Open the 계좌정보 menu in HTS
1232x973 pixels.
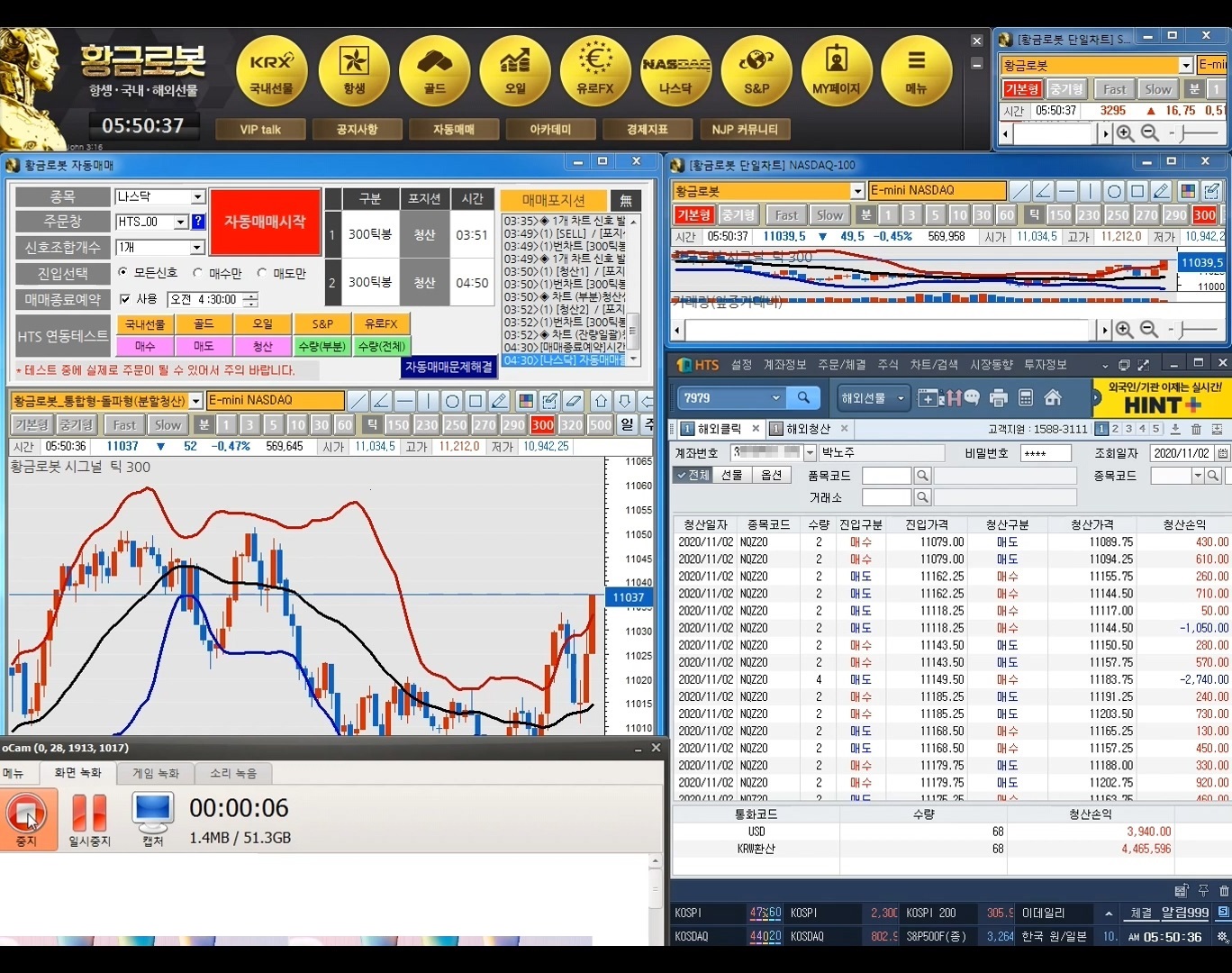(784, 365)
